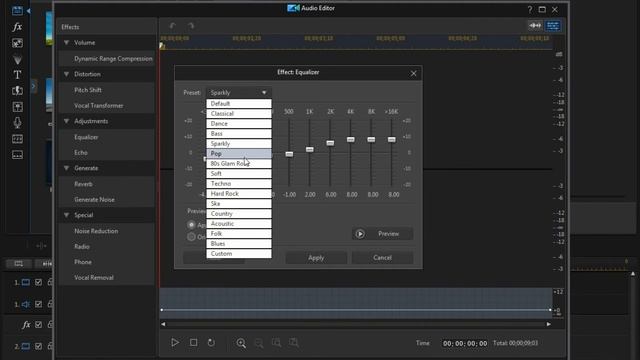Viewport: 640px width, 360px height.
Task: Click Apply in the Equalizer dialog
Action: [x=316, y=258]
